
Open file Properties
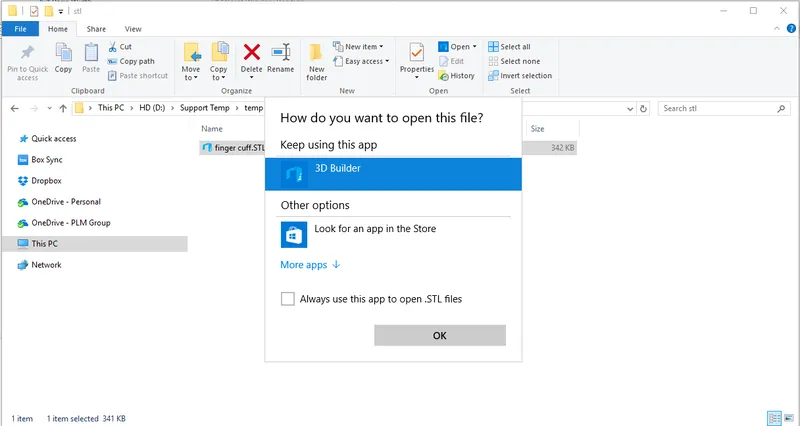(x=417, y=61)
